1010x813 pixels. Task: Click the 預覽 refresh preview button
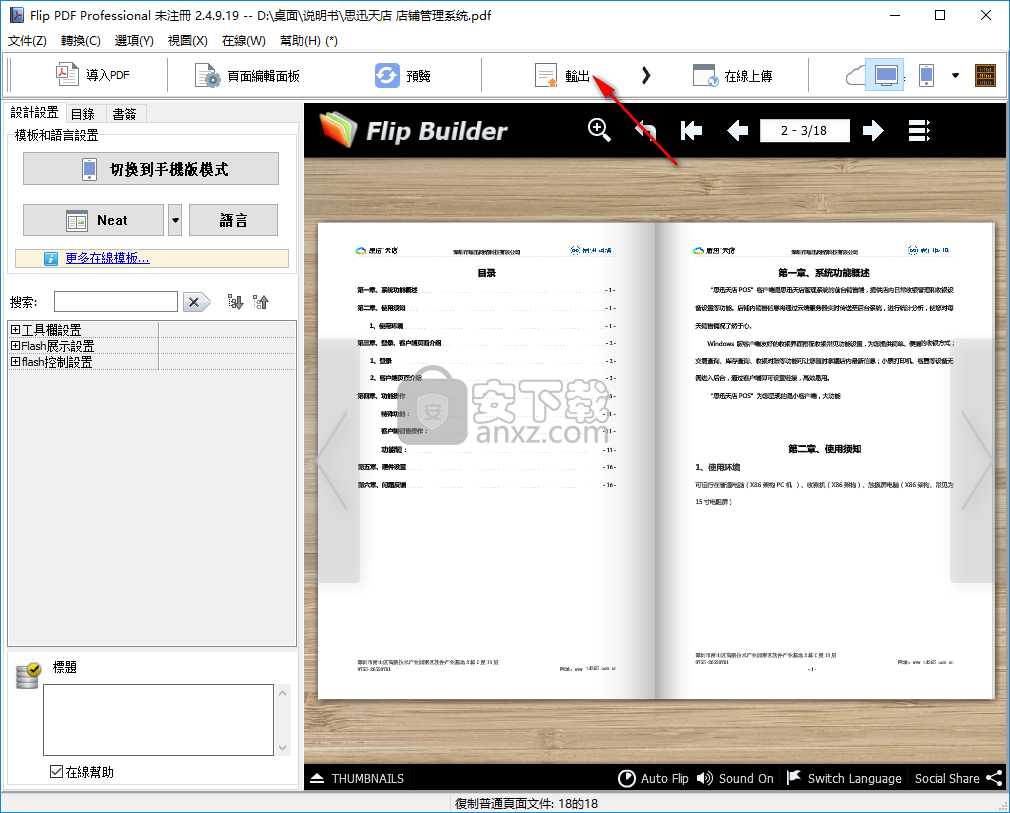403,76
